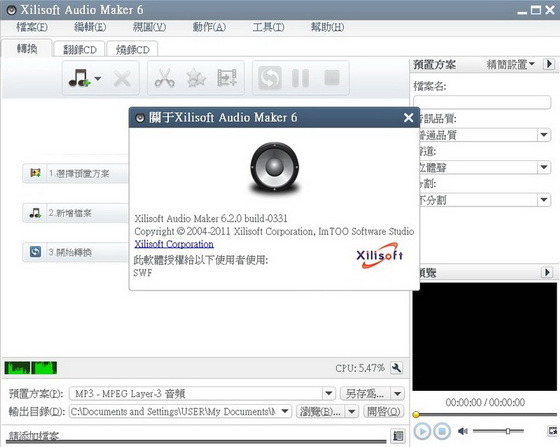Expand the output directory path dropdown

[x=285, y=411]
